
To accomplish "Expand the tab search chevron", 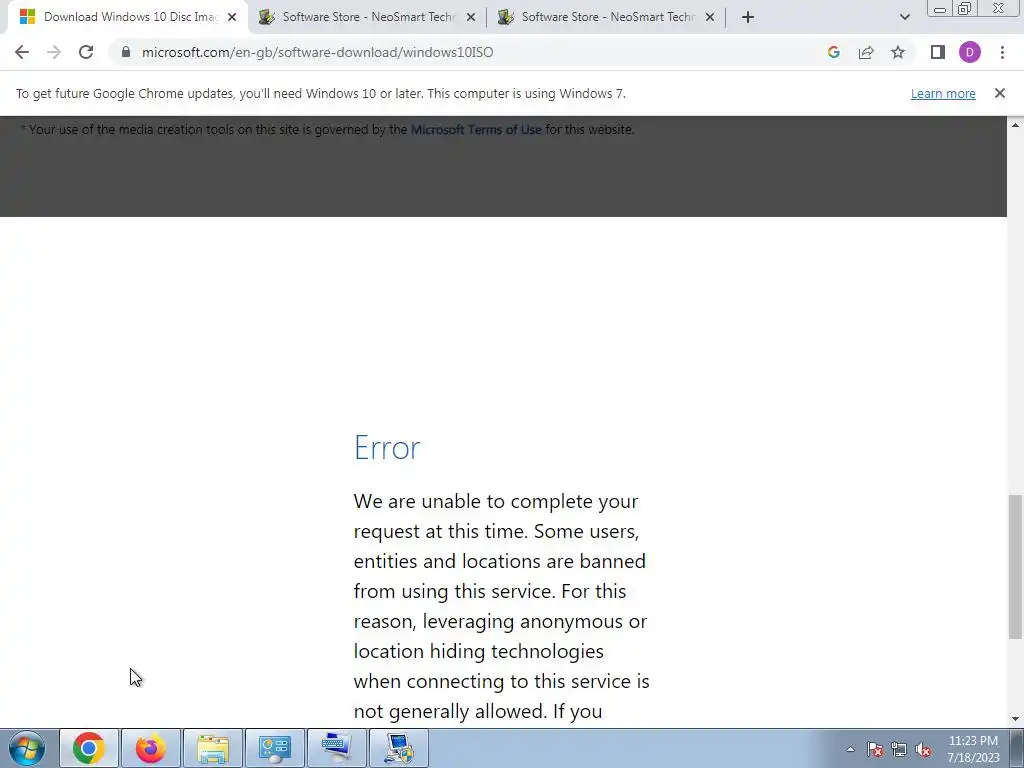I will point(904,17).
